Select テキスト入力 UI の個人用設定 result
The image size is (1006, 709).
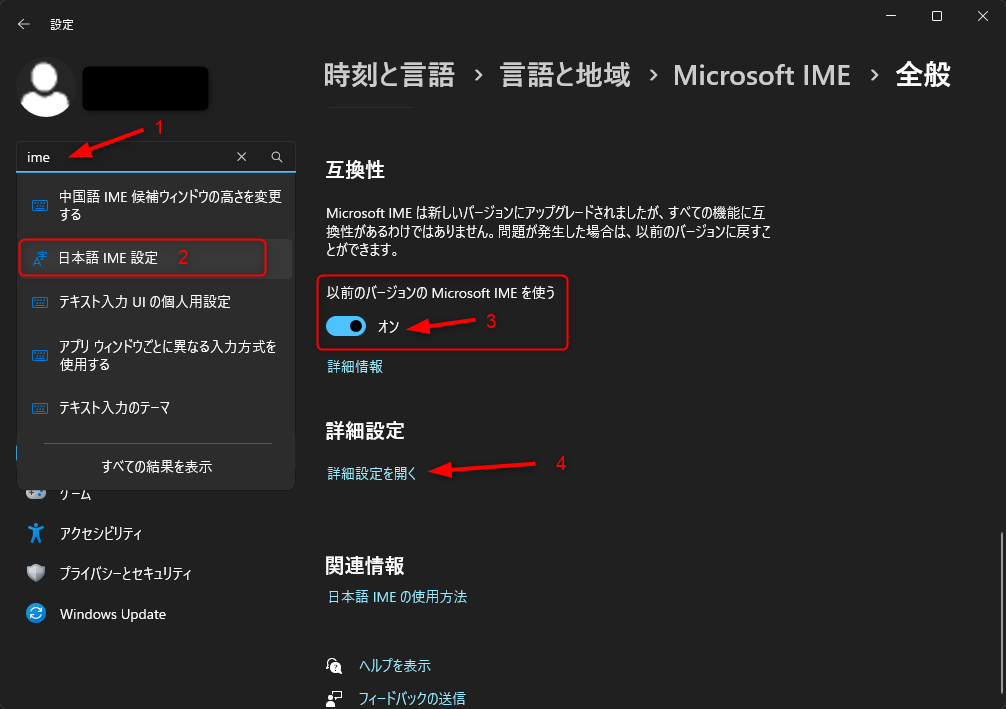(x=156, y=302)
